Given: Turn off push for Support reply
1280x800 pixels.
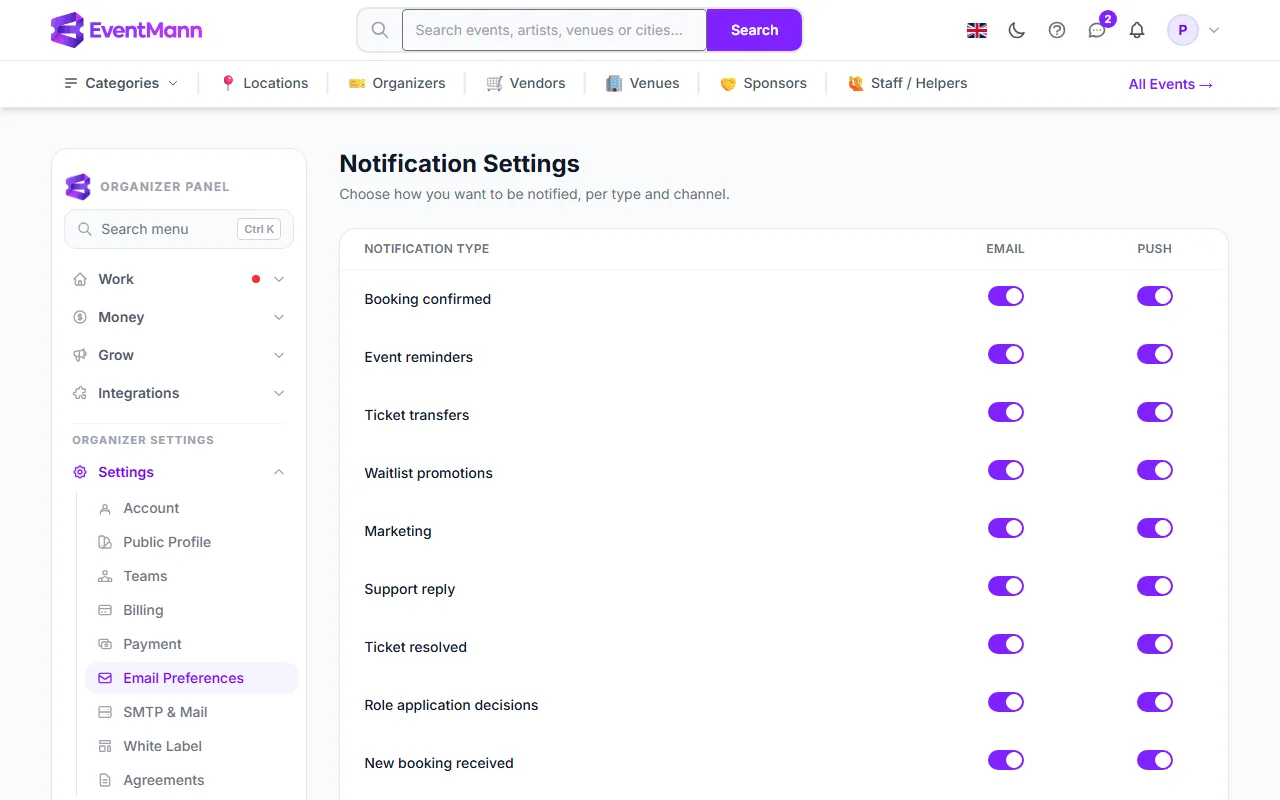Looking at the screenshot, I should point(1155,586).
